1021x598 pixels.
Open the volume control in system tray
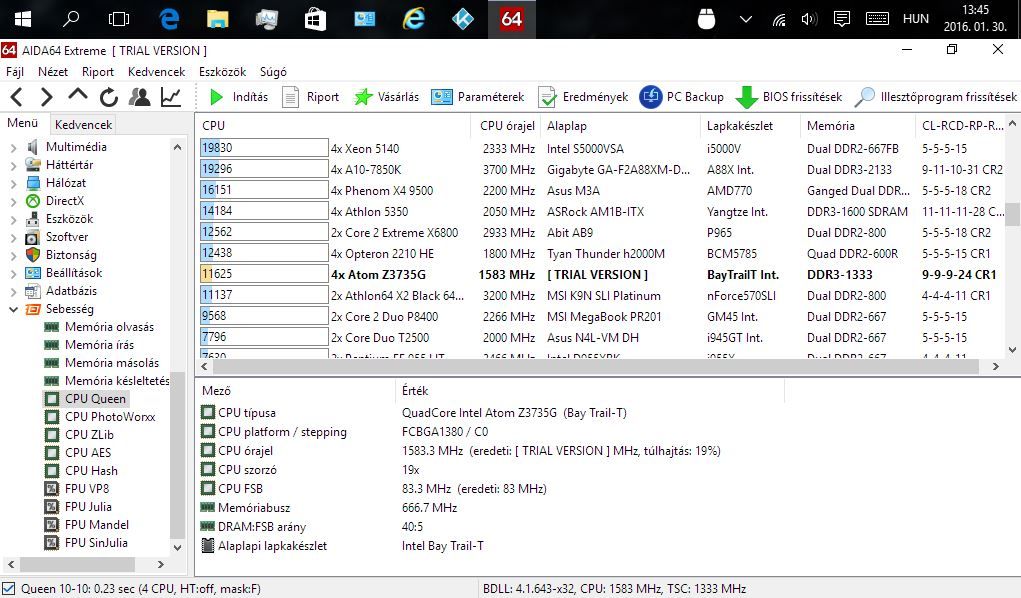click(809, 19)
